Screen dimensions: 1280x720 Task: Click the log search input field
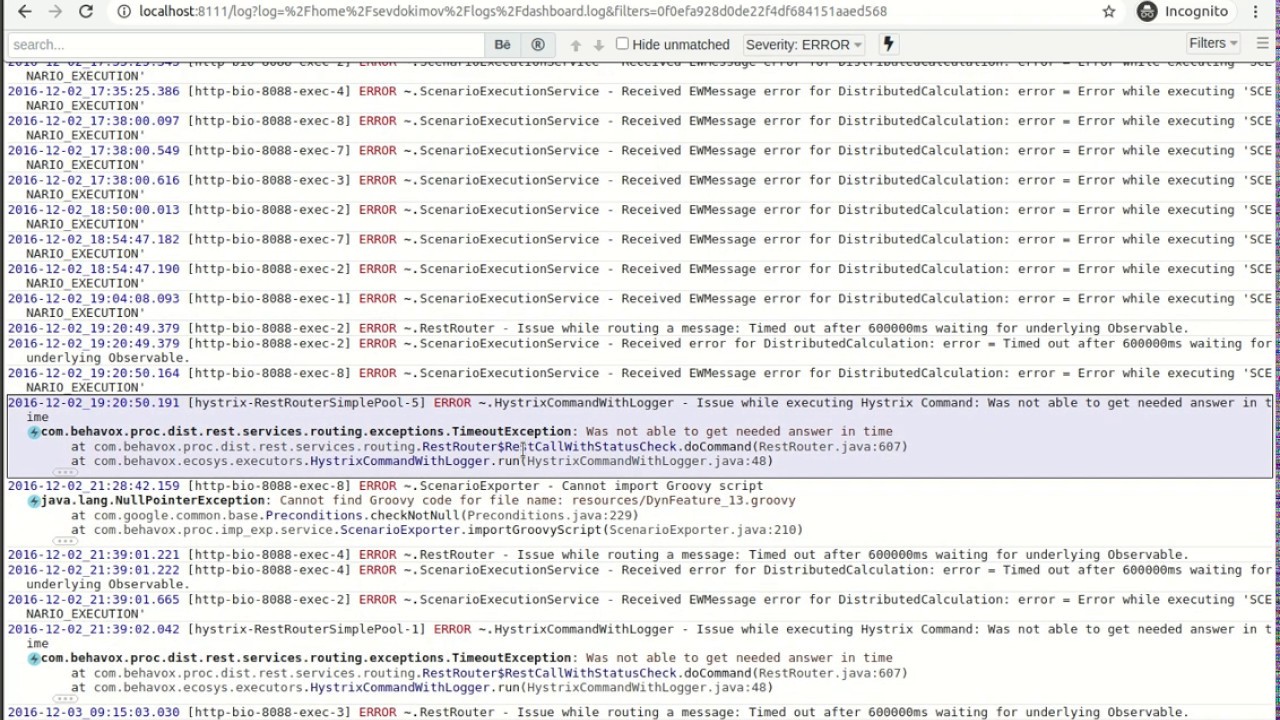point(244,45)
